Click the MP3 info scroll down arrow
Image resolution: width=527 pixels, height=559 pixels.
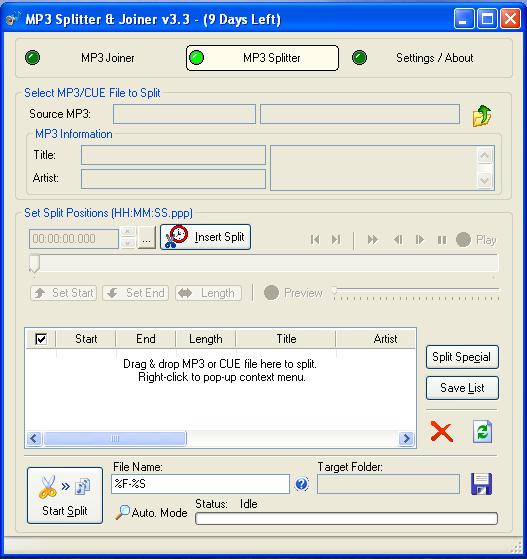pyautogui.click(x=485, y=180)
